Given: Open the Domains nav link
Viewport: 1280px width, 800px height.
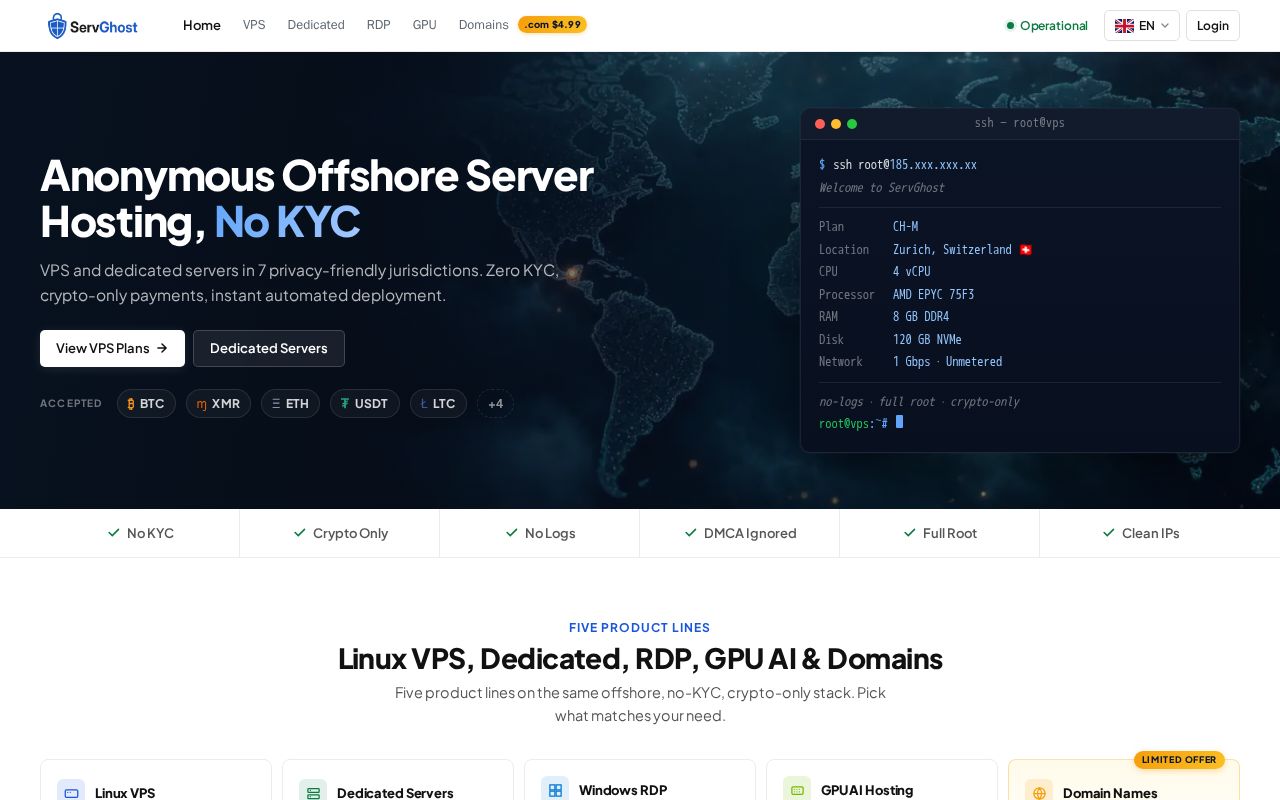Looking at the screenshot, I should [484, 25].
